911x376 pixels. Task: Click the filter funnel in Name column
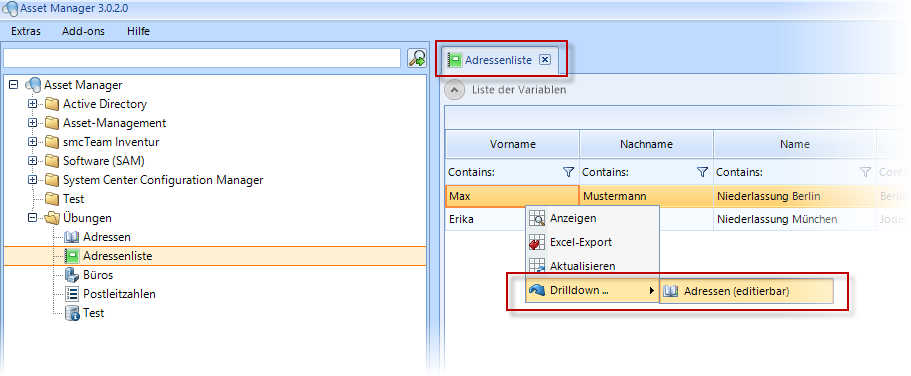tap(865, 172)
